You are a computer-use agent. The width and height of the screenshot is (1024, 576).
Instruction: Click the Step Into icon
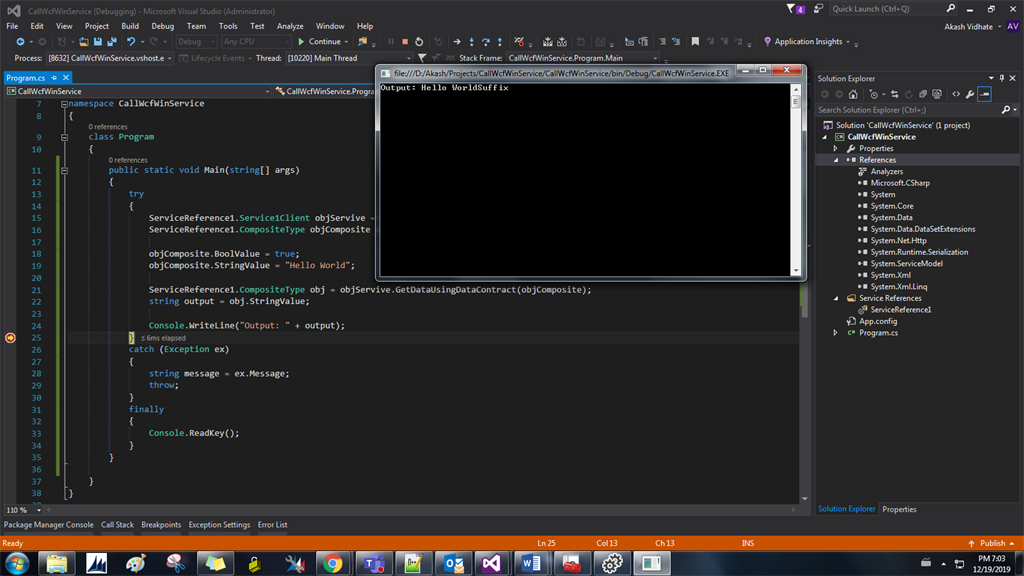[x=472, y=42]
